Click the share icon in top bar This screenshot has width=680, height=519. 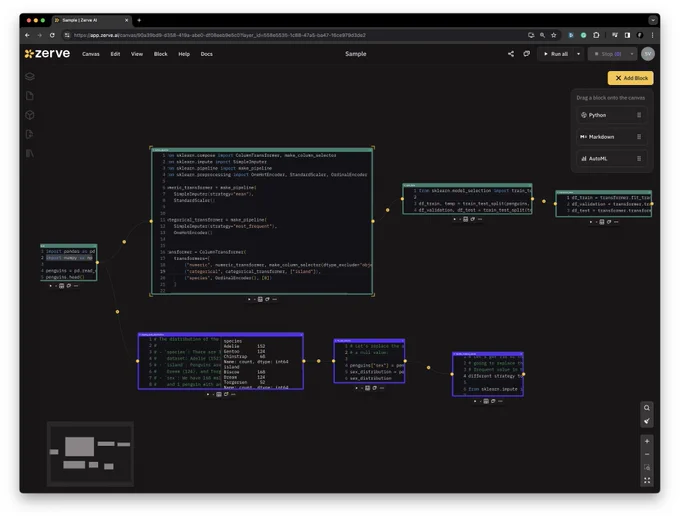coord(511,54)
